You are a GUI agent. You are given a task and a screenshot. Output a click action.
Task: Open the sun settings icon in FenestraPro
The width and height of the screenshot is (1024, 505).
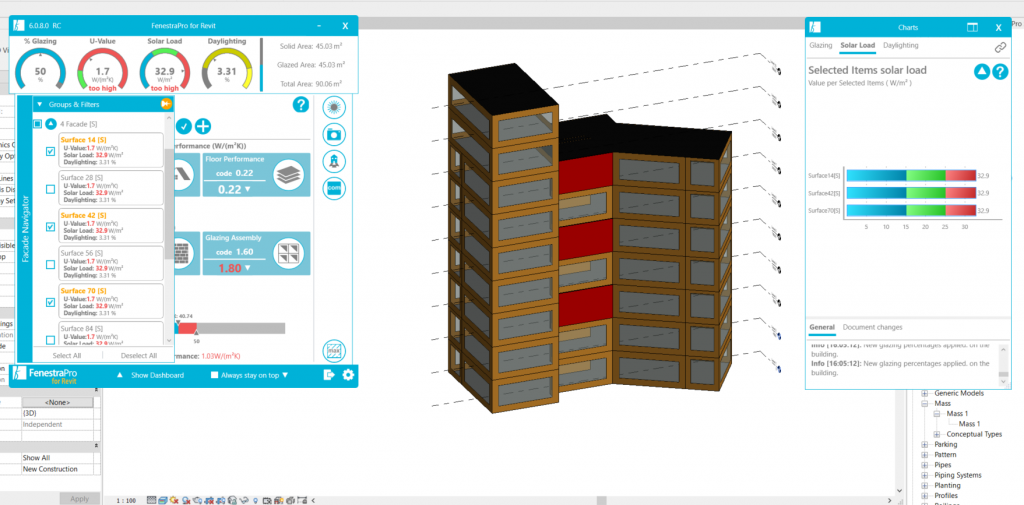click(x=334, y=107)
